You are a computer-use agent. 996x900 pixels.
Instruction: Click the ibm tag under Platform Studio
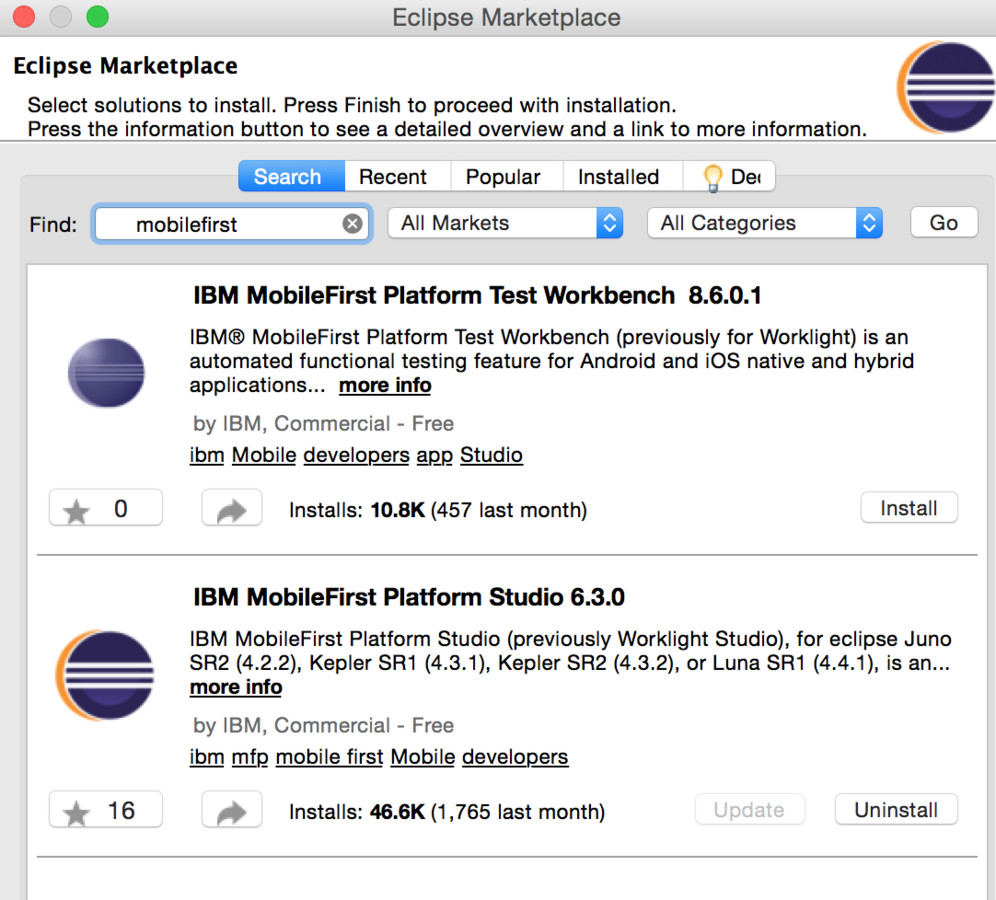tap(207, 756)
